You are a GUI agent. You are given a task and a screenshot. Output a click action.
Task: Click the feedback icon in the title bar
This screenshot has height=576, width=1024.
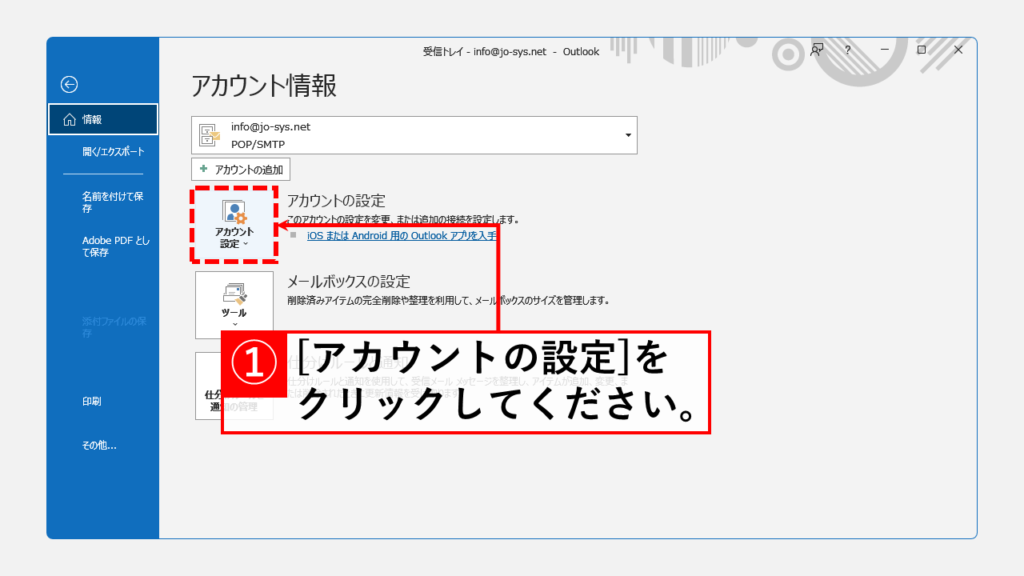817,50
